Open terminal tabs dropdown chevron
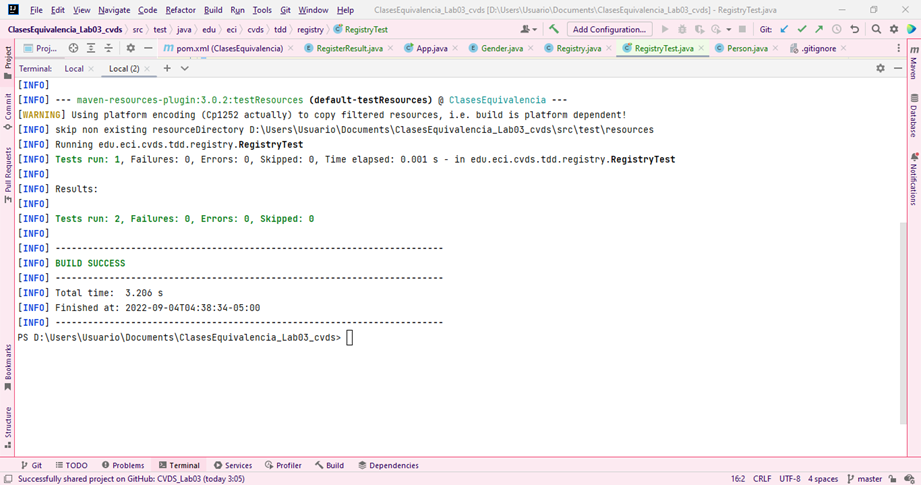The image size is (921, 485). coord(184,69)
